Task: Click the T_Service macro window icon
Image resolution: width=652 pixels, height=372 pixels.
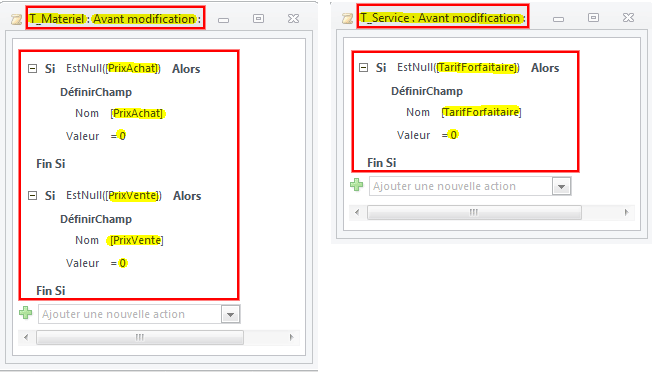Action: (x=347, y=18)
